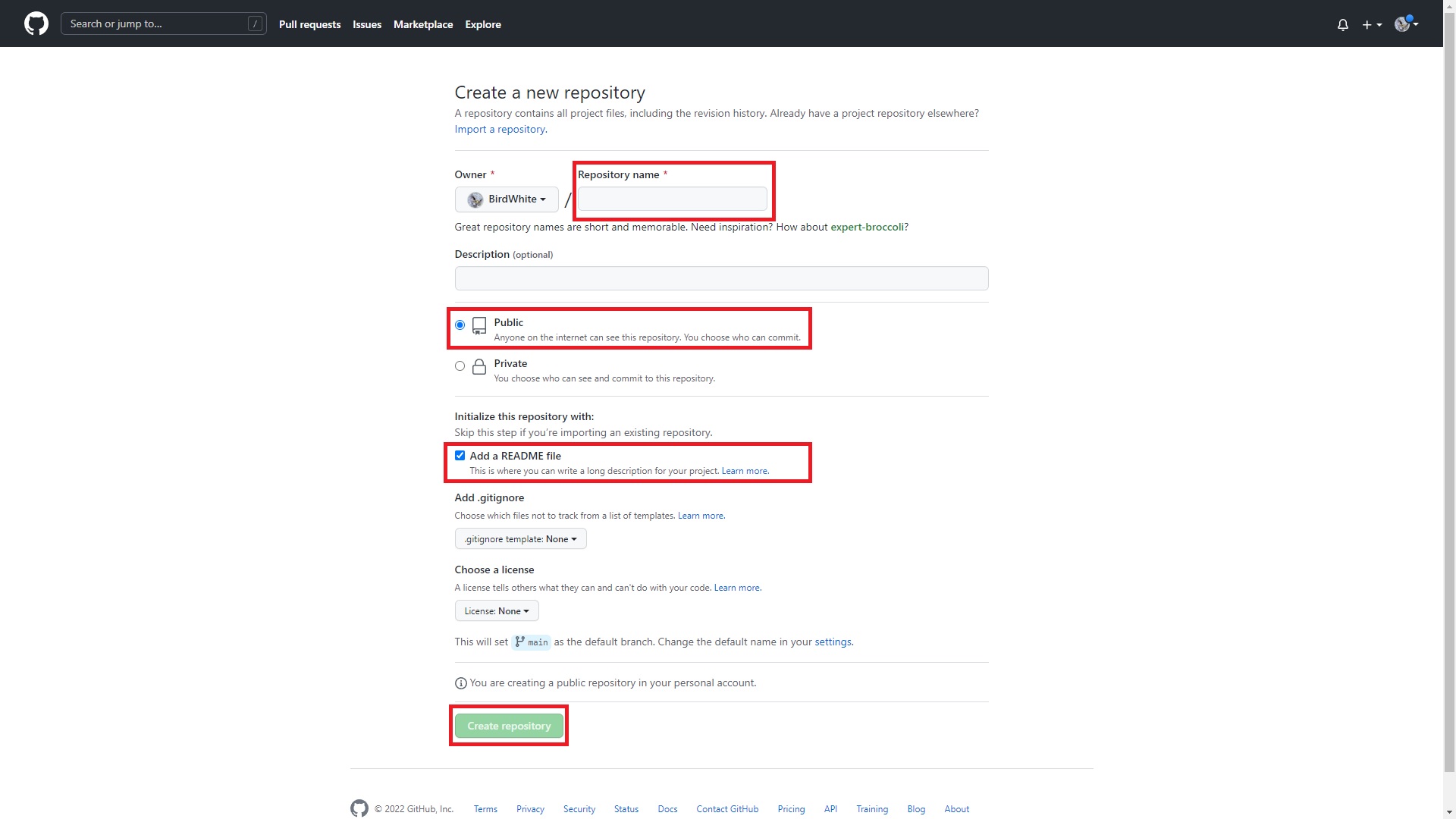Click the public repository book icon
The height and width of the screenshot is (819, 1456).
[479, 326]
